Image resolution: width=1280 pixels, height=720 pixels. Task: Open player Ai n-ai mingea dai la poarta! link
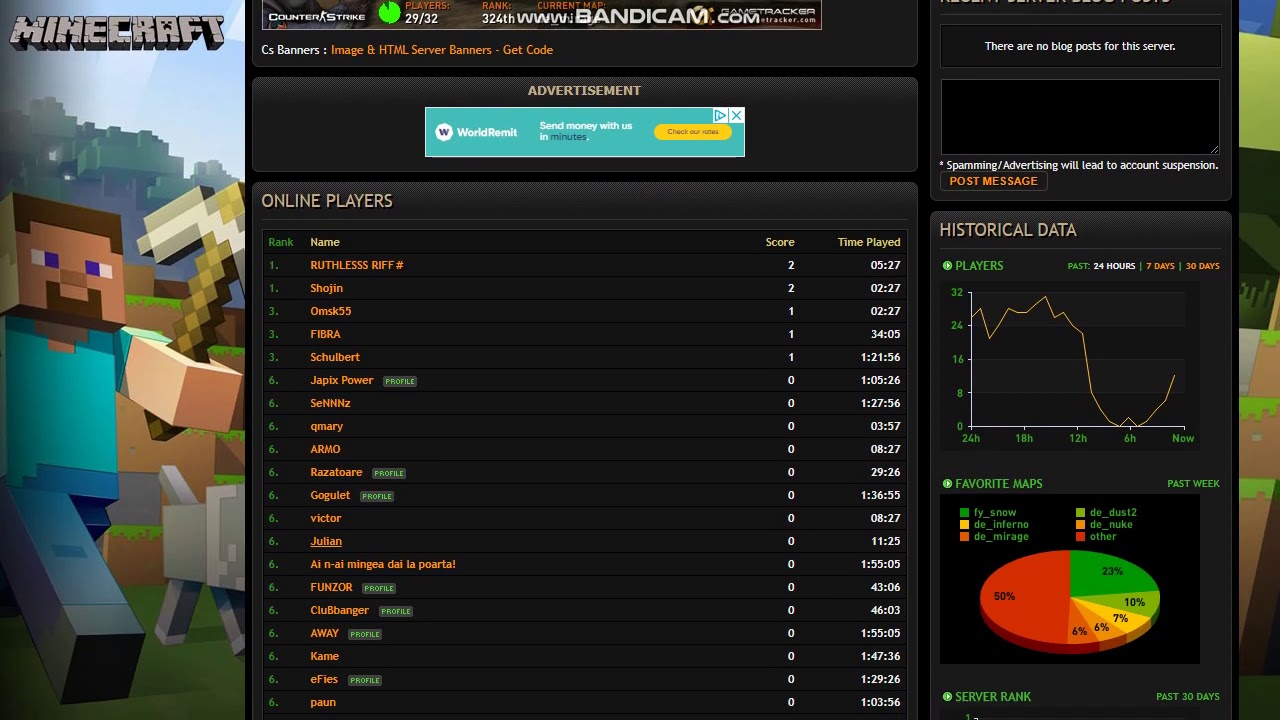[383, 564]
